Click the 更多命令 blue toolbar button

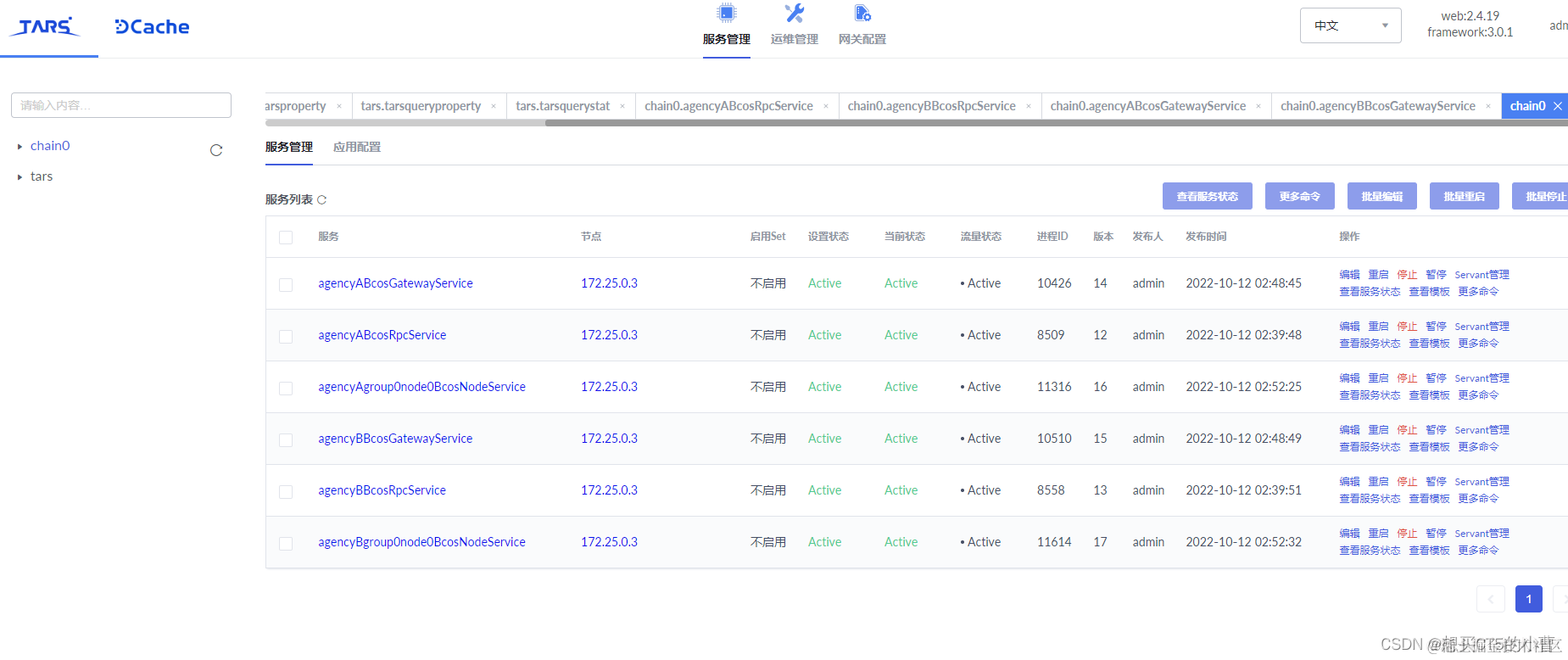1300,196
